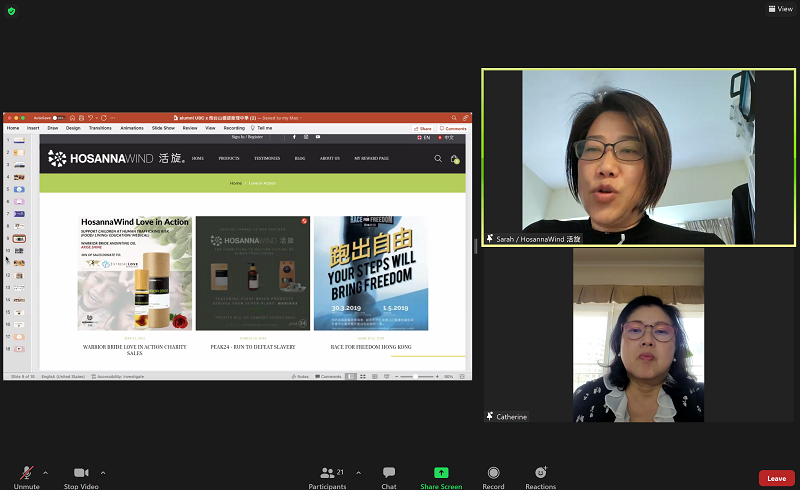
Task: Select Catherine's video tile
Action: (637, 335)
